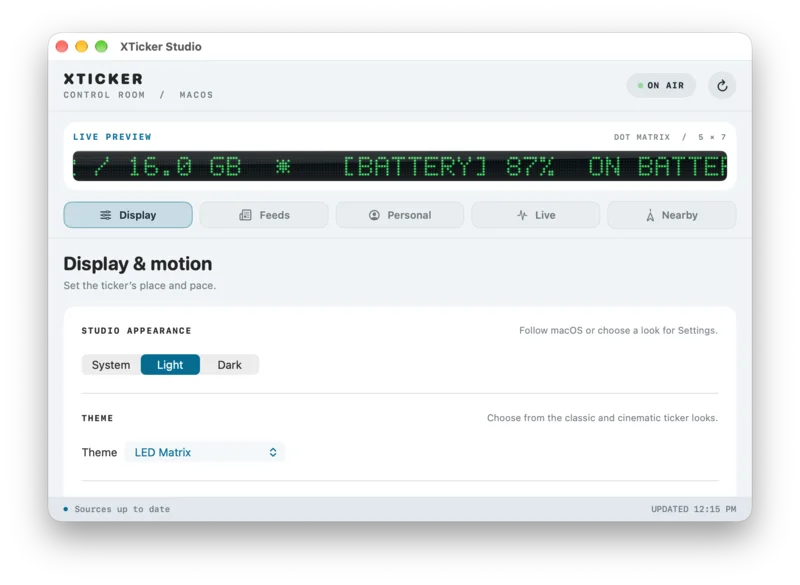The height and width of the screenshot is (585, 800).
Task: Close the XTicker Studio window
Action: (62, 46)
